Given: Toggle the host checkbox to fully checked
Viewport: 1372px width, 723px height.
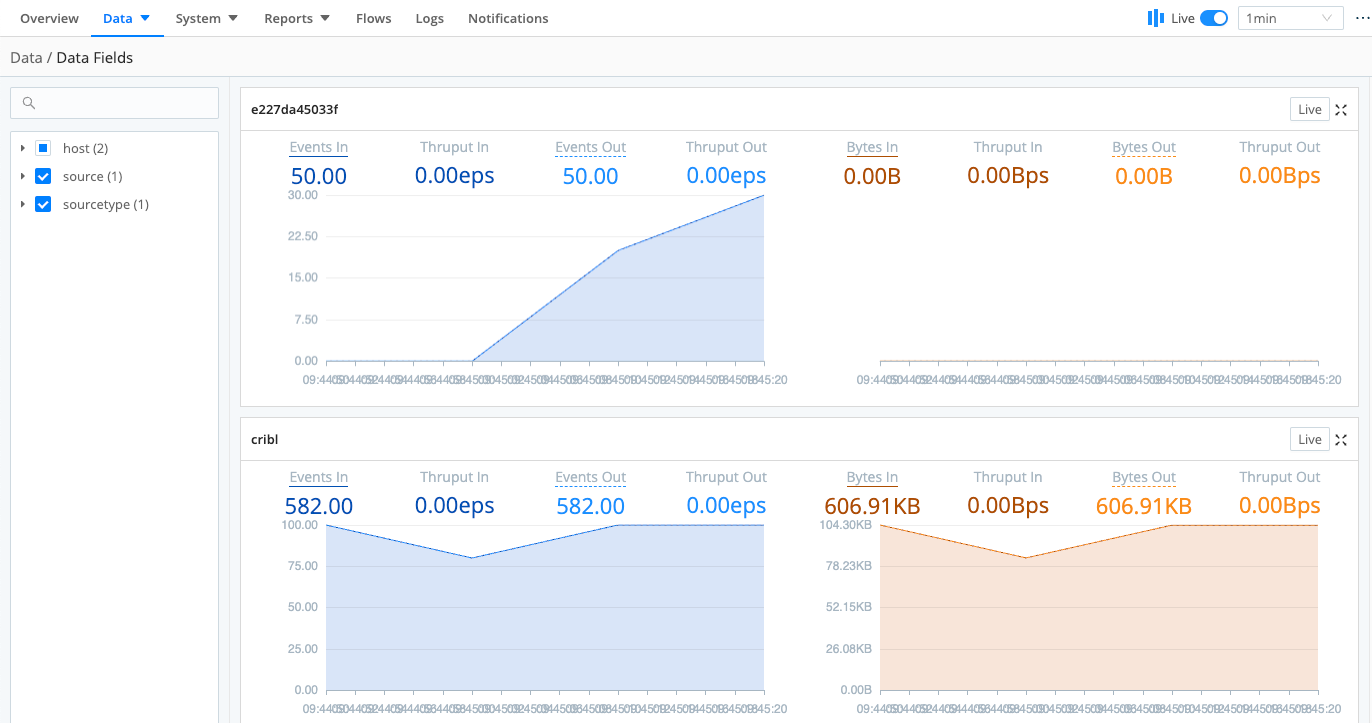Looking at the screenshot, I should 43,148.
